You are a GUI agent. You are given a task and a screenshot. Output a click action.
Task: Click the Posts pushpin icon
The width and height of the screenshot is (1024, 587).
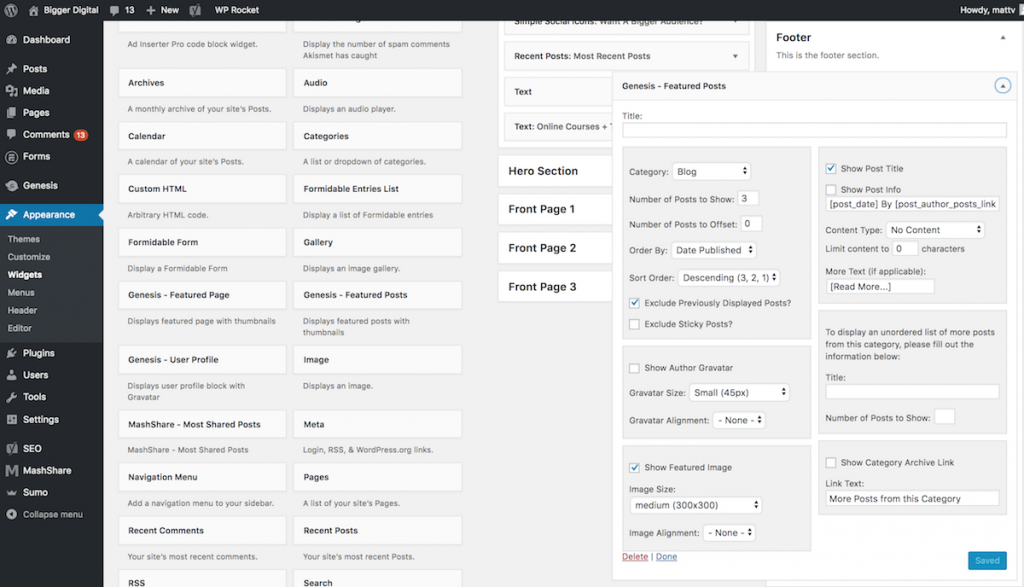coord(12,69)
